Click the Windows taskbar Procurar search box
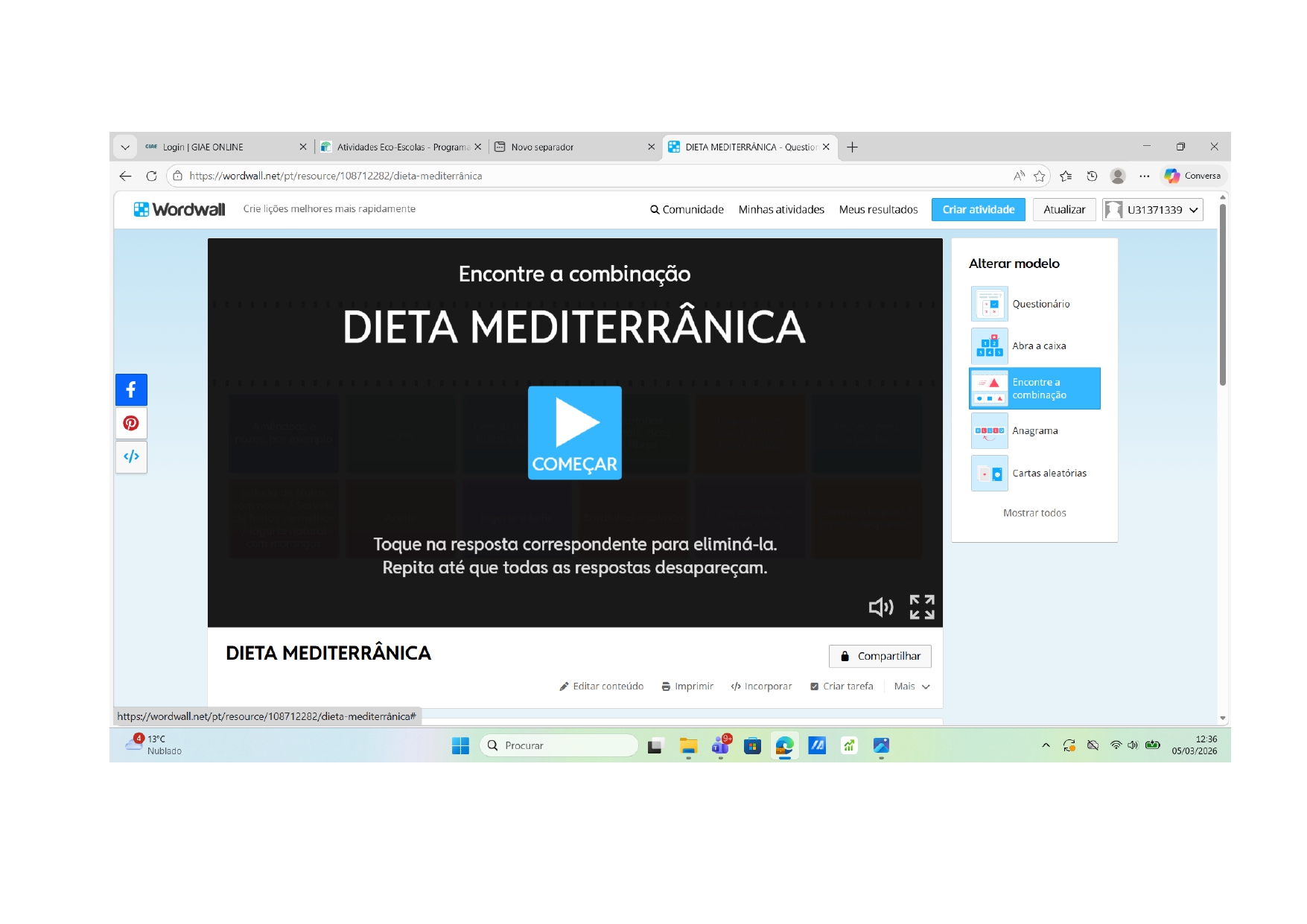The height and width of the screenshot is (924, 1307). point(559,745)
